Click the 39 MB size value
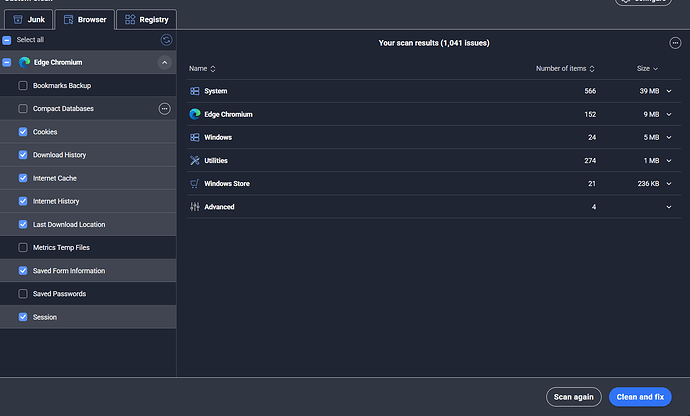The width and height of the screenshot is (690, 416). [x=650, y=91]
